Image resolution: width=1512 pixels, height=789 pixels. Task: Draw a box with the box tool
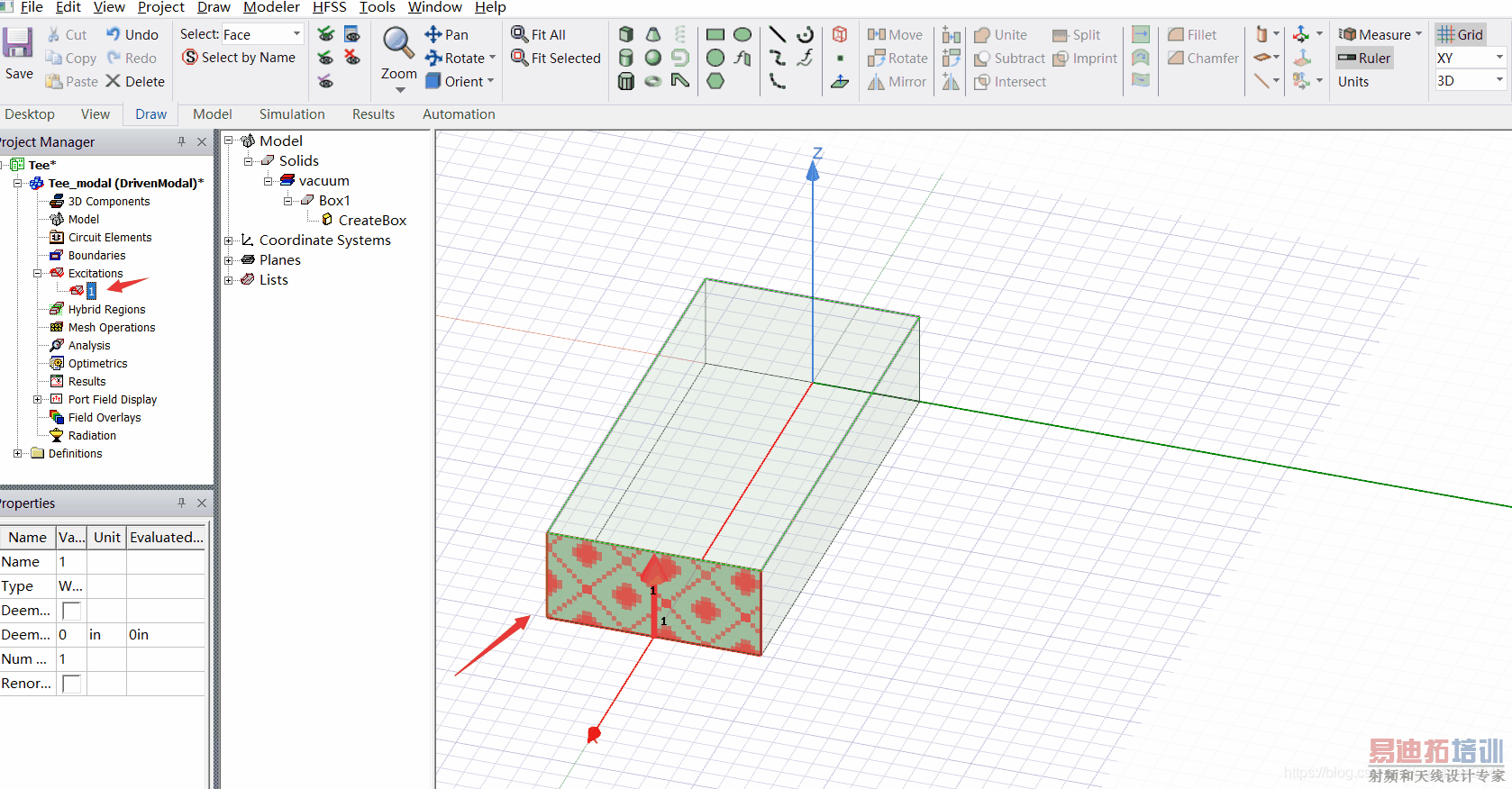click(x=626, y=34)
